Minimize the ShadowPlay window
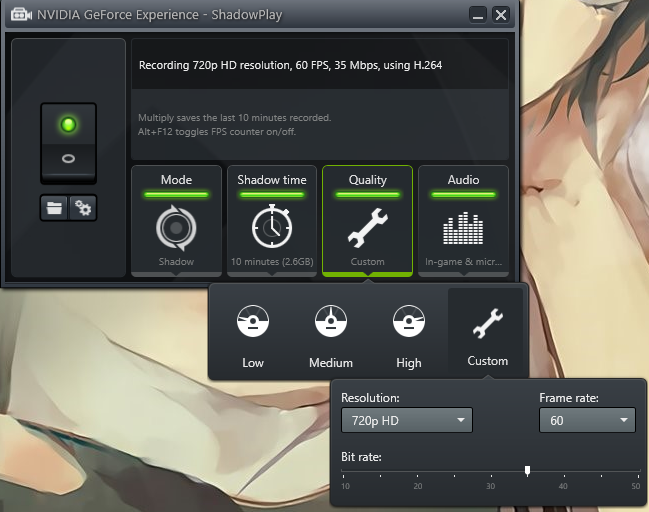This screenshot has height=512, width=649. click(x=478, y=15)
